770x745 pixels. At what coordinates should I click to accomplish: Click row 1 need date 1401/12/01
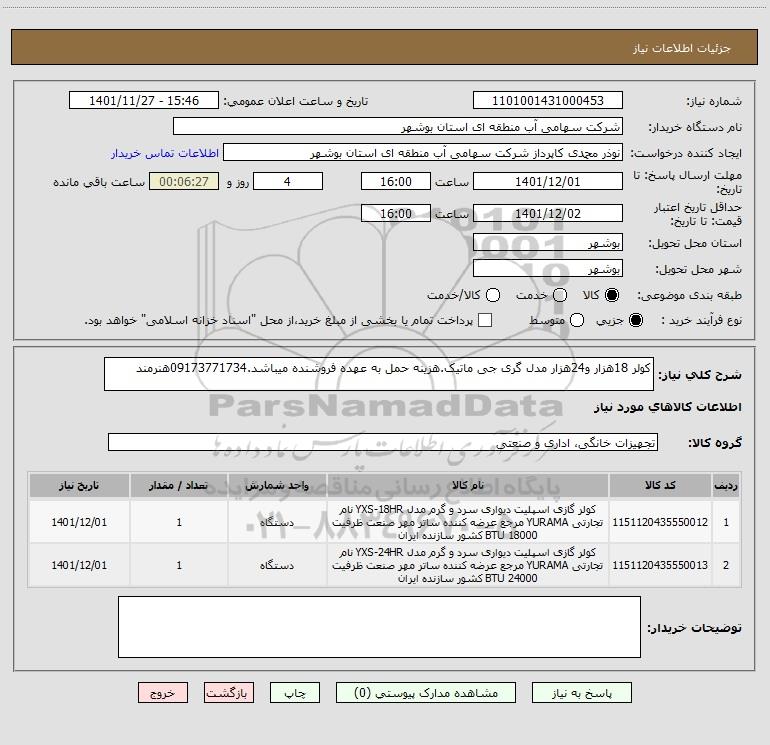point(79,522)
